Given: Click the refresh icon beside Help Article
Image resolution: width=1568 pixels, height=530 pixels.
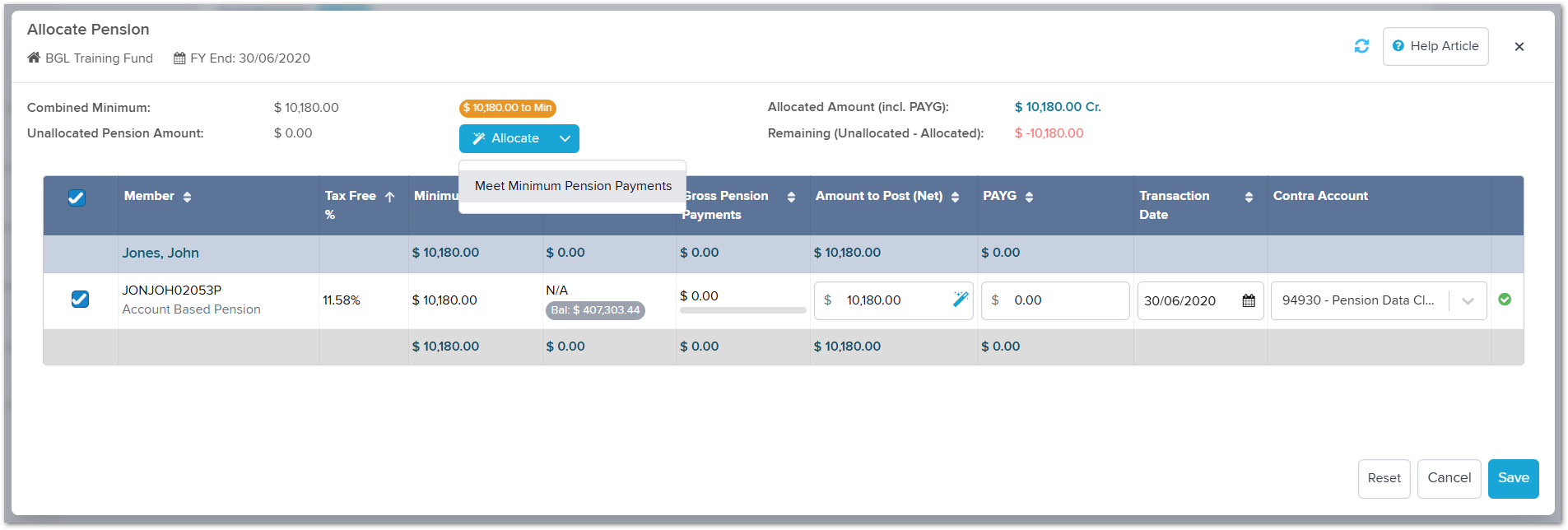Looking at the screenshot, I should click(1361, 46).
